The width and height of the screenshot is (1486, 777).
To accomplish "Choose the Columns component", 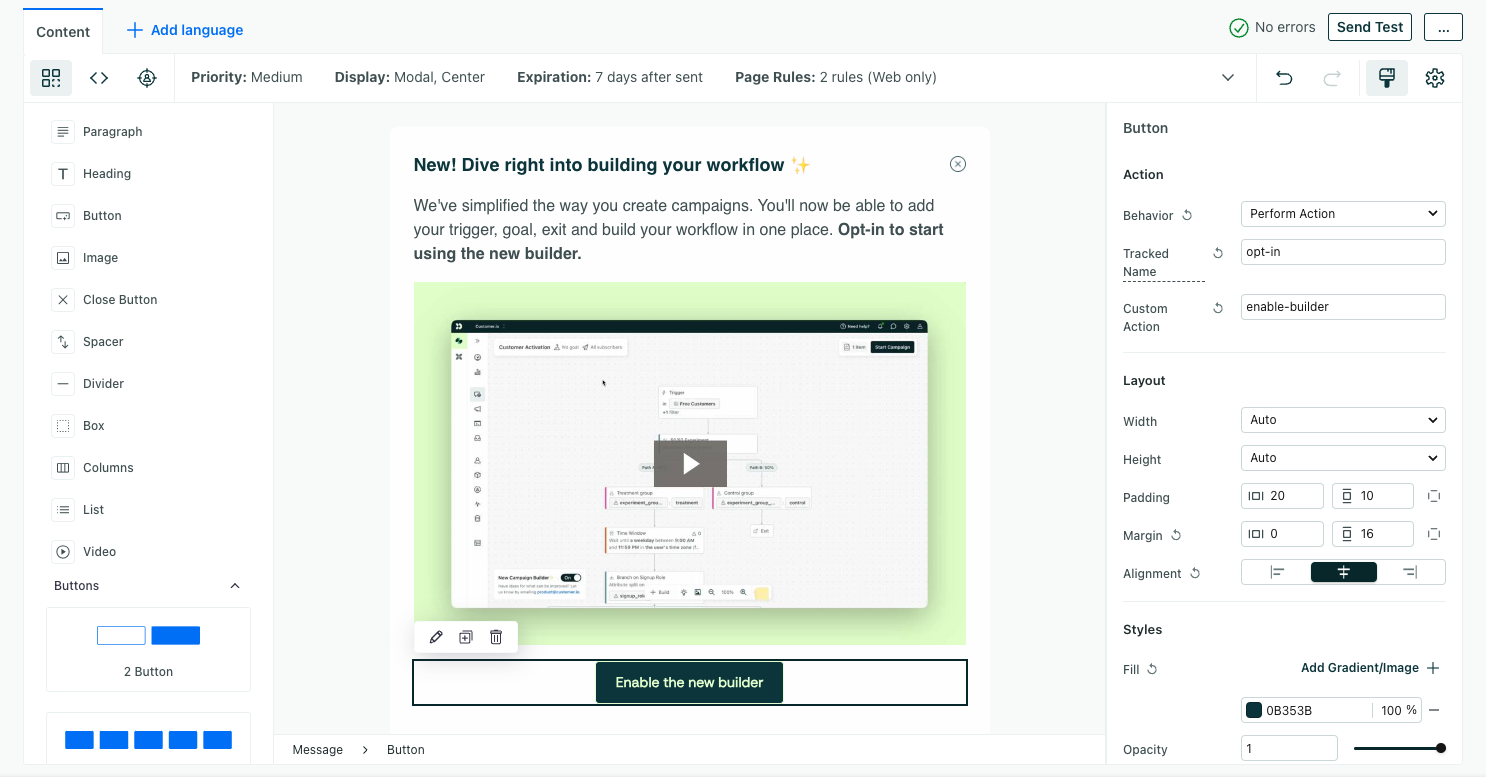I will tap(108, 468).
